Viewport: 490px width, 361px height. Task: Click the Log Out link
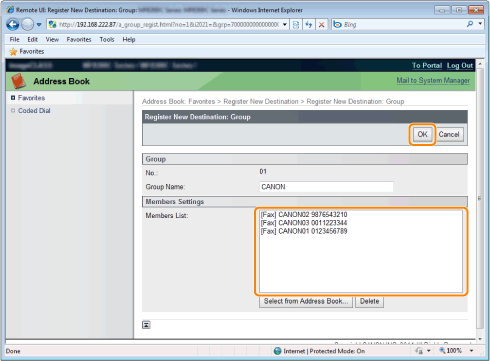click(x=460, y=65)
